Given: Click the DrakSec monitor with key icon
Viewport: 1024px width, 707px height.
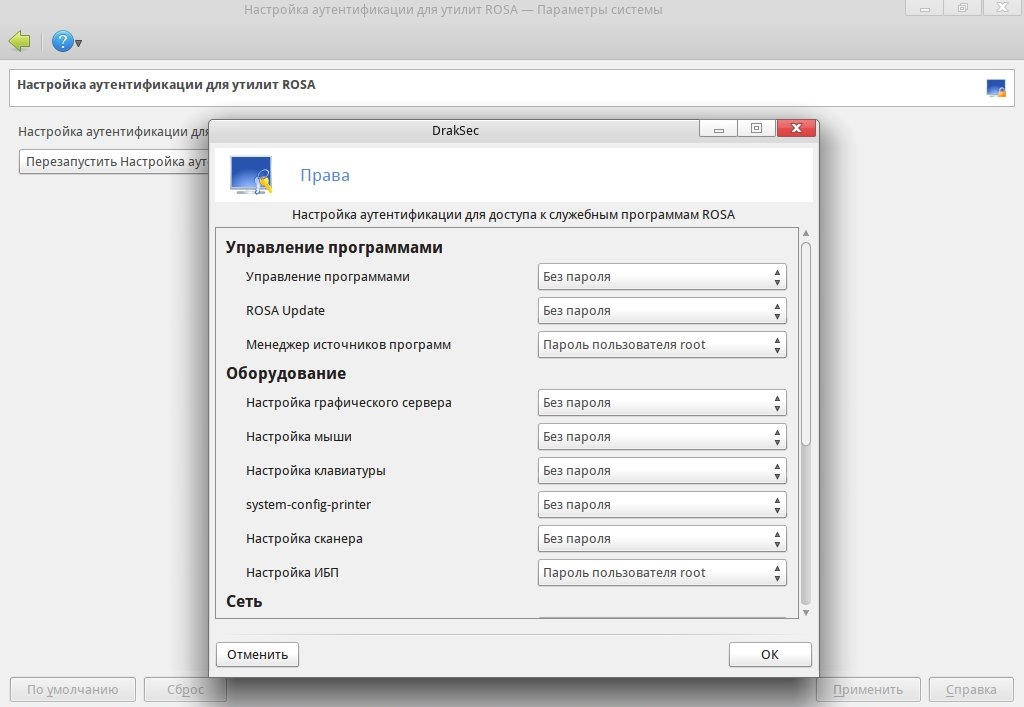Looking at the screenshot, I should [251, 175].
